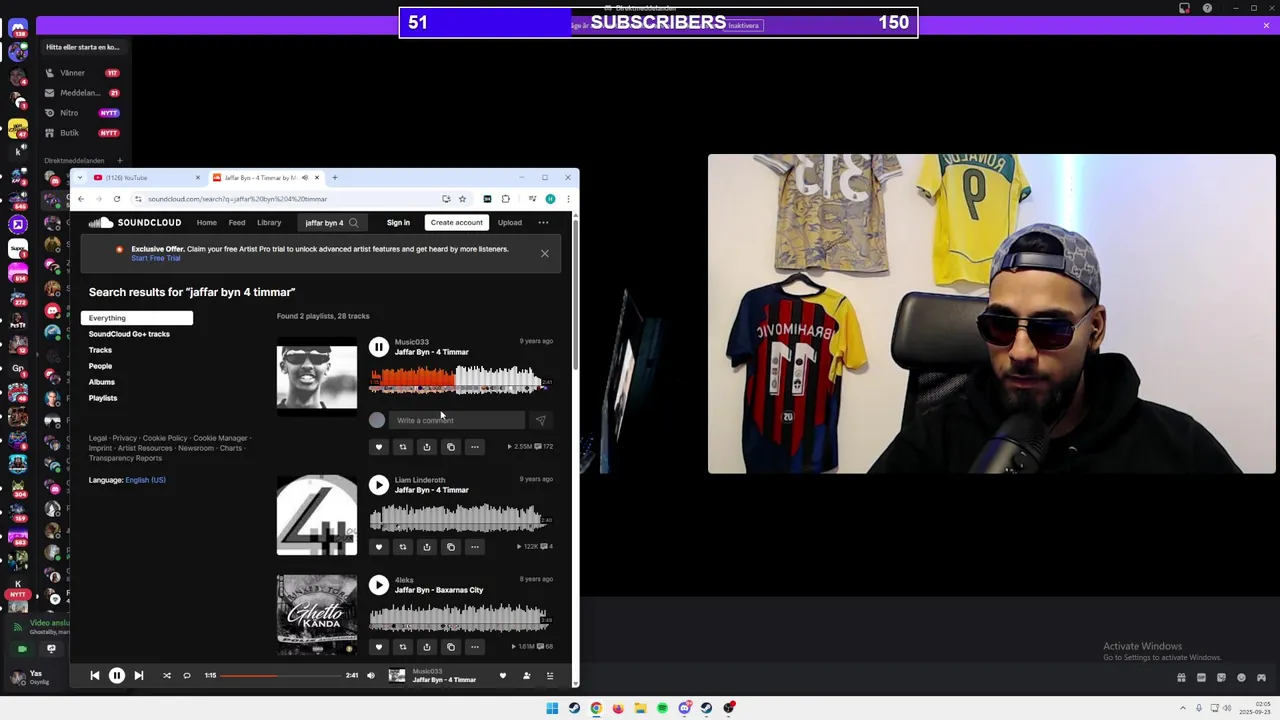Open the next-up queue list

(x=549, y=676)
